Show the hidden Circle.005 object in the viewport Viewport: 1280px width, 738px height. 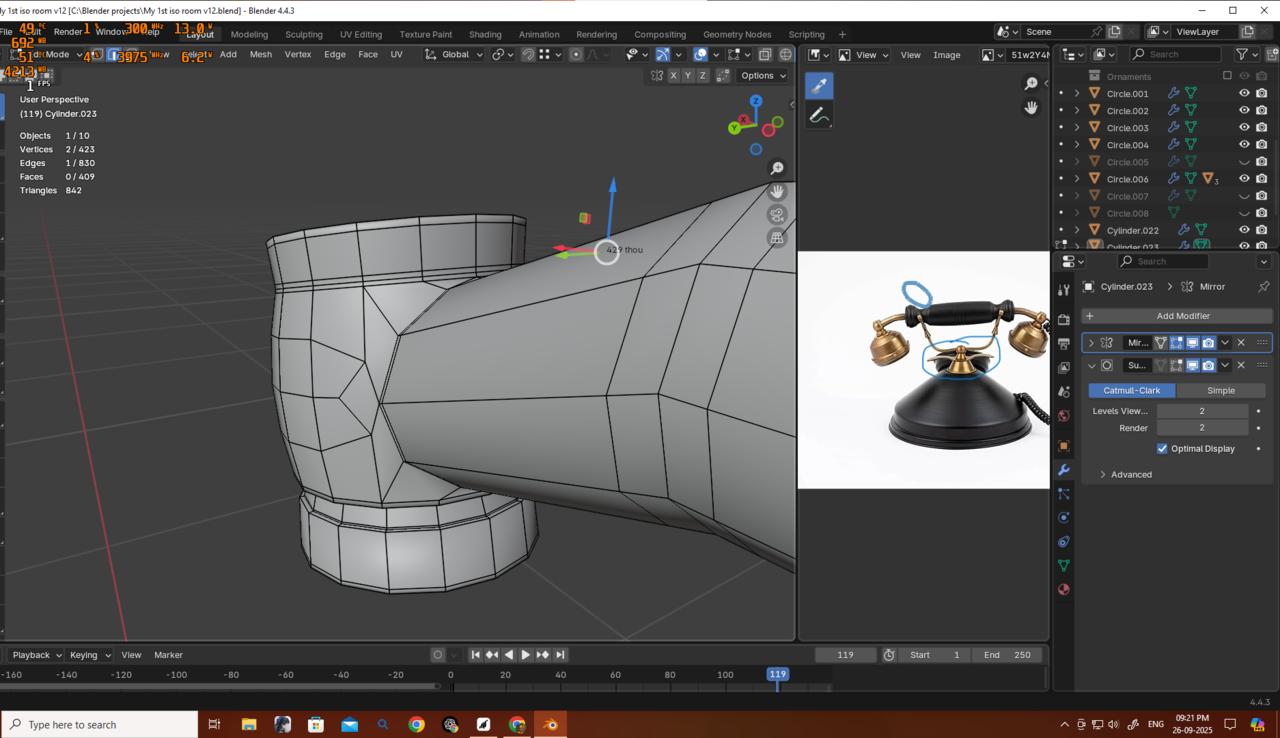1244,162
